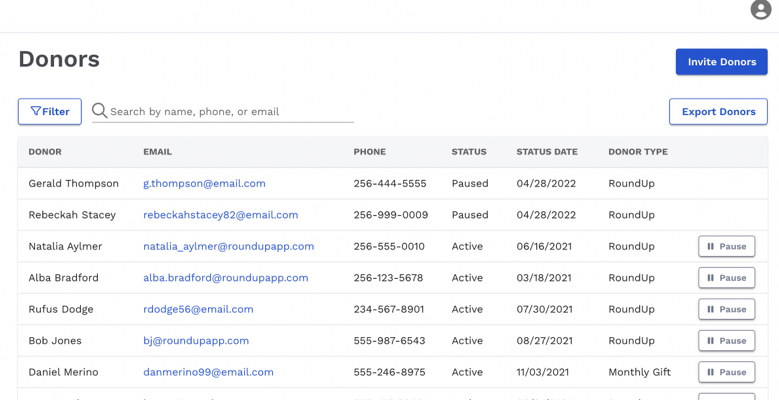
Task: Click danmerino99@email.com email link
Action: coord(208,372)
